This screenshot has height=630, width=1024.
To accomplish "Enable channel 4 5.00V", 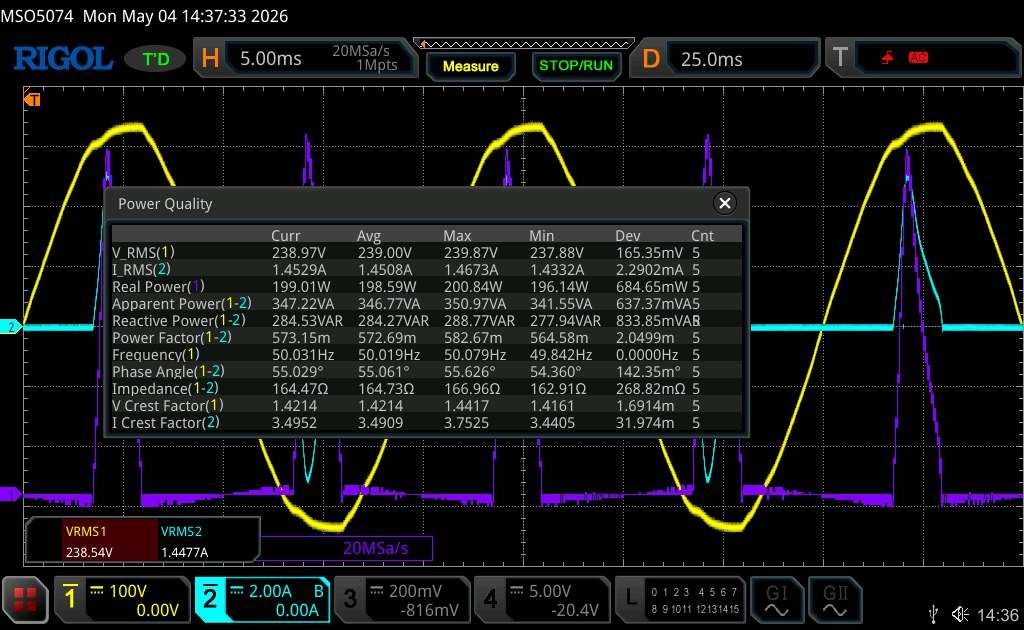I will (x=541, y=600).
